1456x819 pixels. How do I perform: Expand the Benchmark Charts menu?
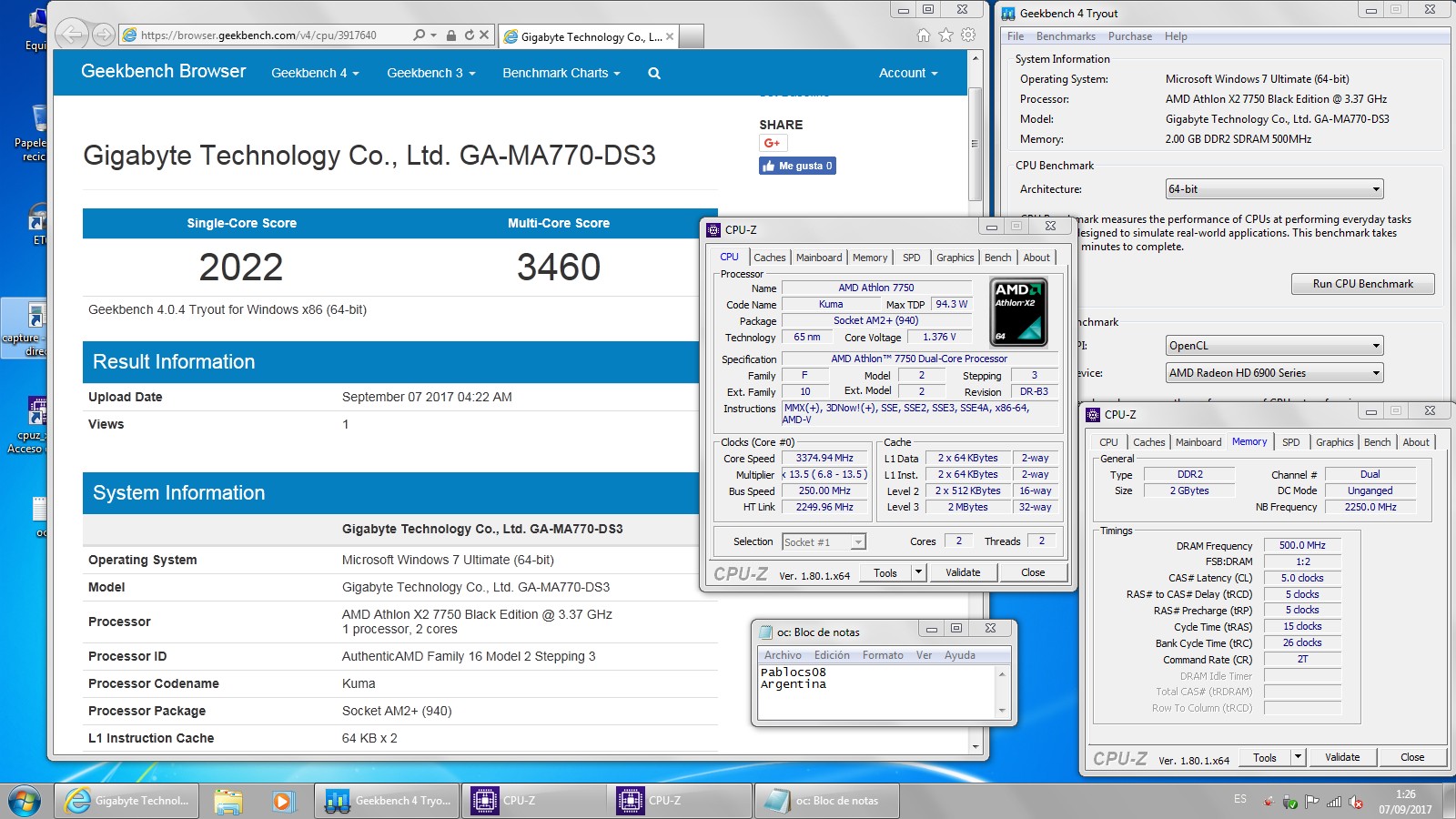pos(561,73)
